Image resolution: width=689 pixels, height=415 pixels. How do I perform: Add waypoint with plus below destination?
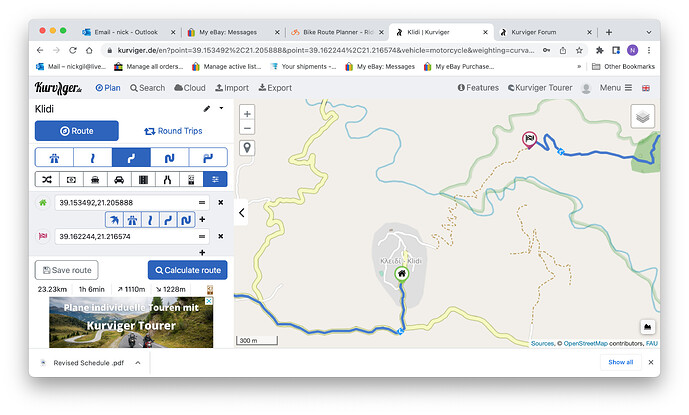[202, 253]
